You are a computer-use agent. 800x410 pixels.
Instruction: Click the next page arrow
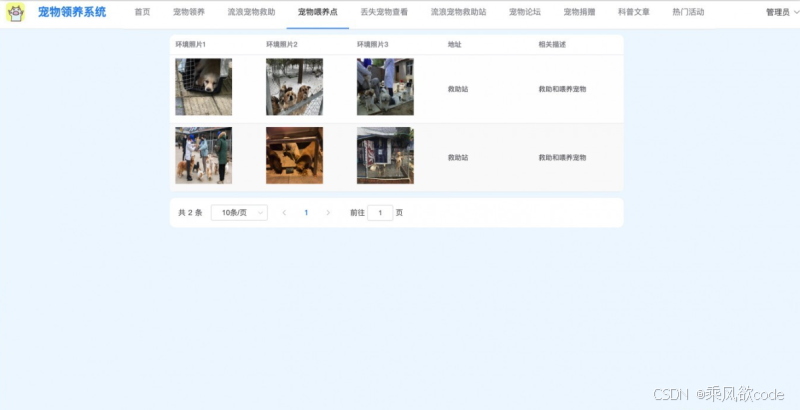click(328, 213)
